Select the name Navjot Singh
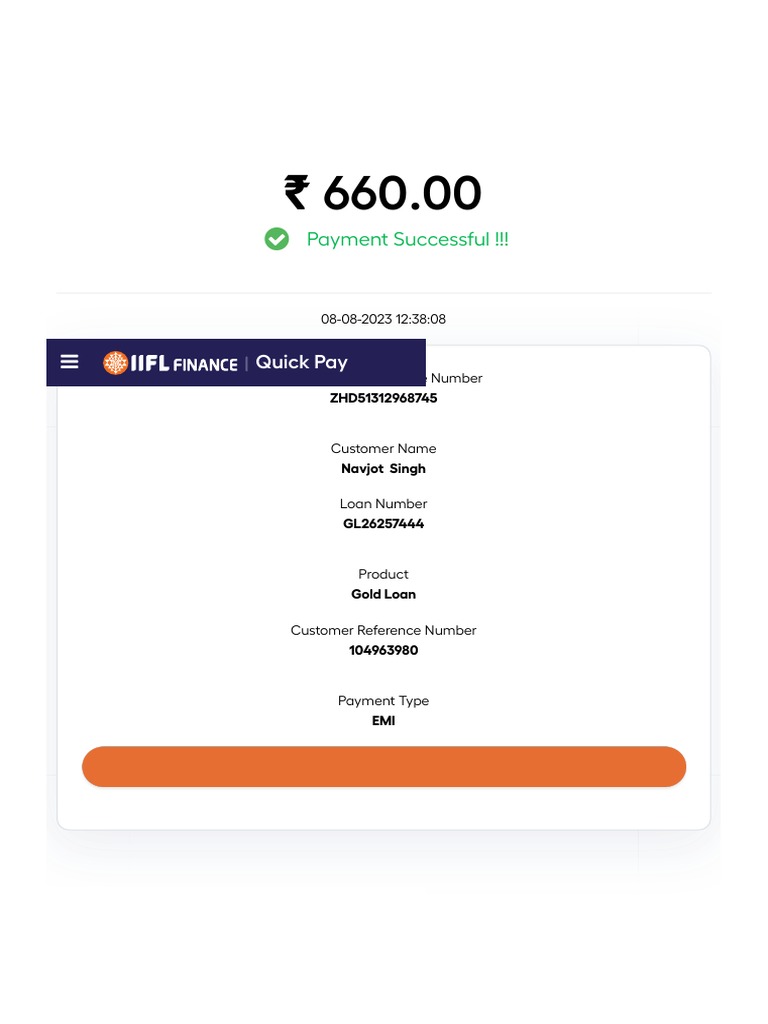Screen dimensions: 768x1024 [383, 468]
